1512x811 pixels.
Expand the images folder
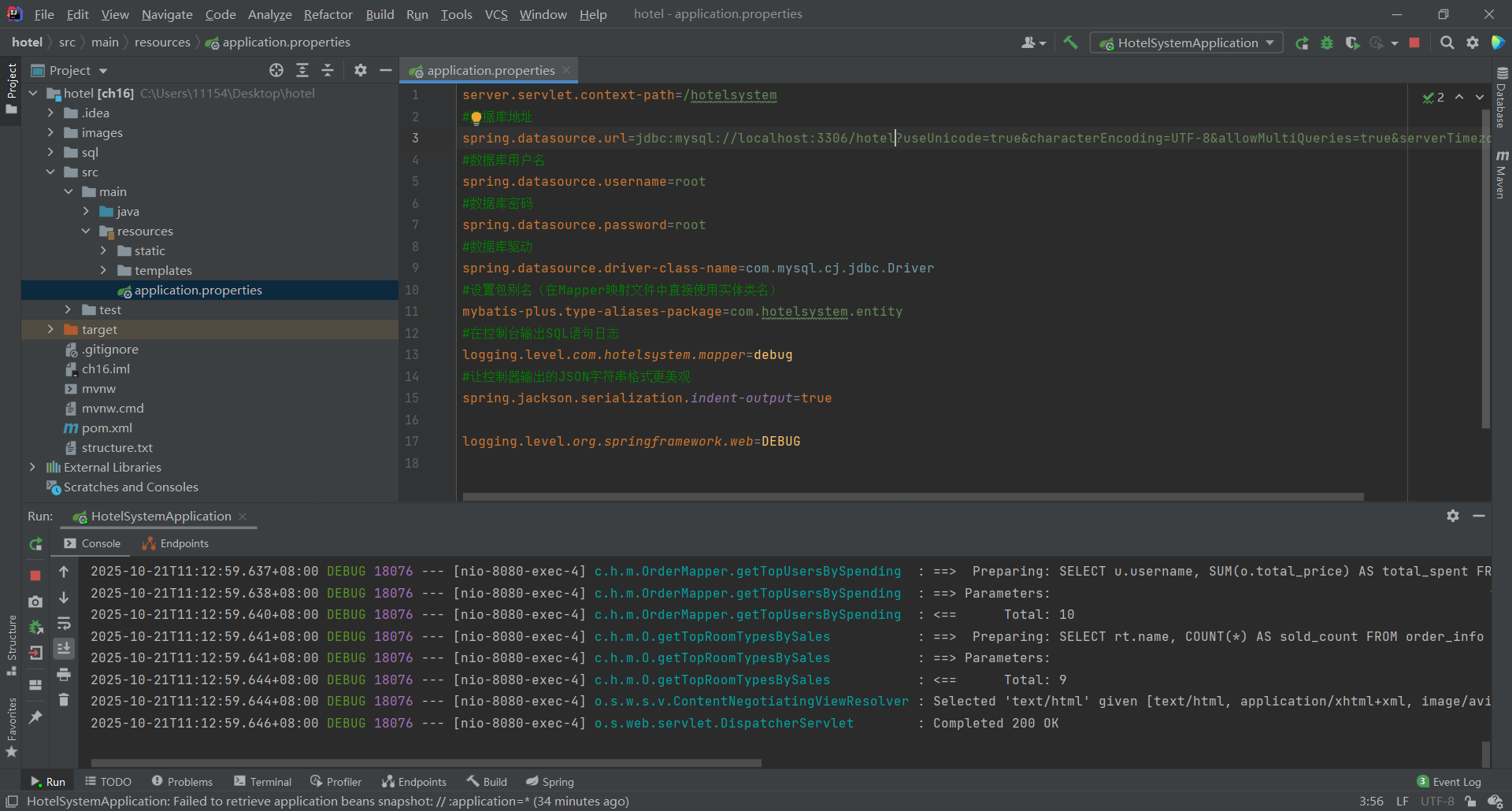(x=50, y=132)
